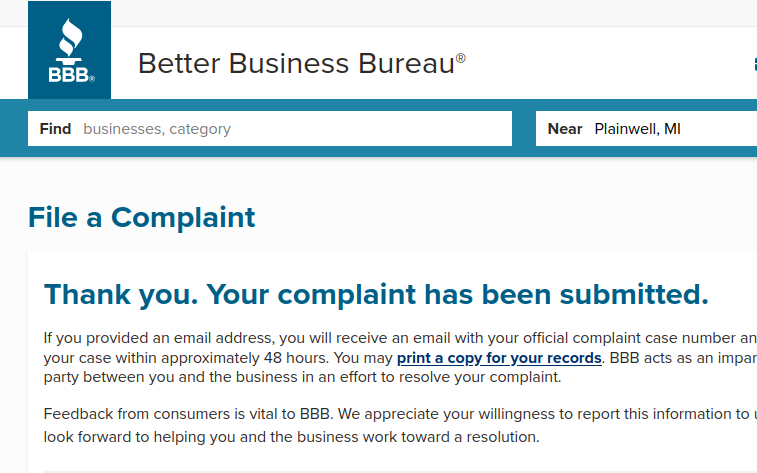The height and width of the screenshot is (473, 757).
Task: Select the Near location field with Plainwell, MI
Action: coord(646,128)
